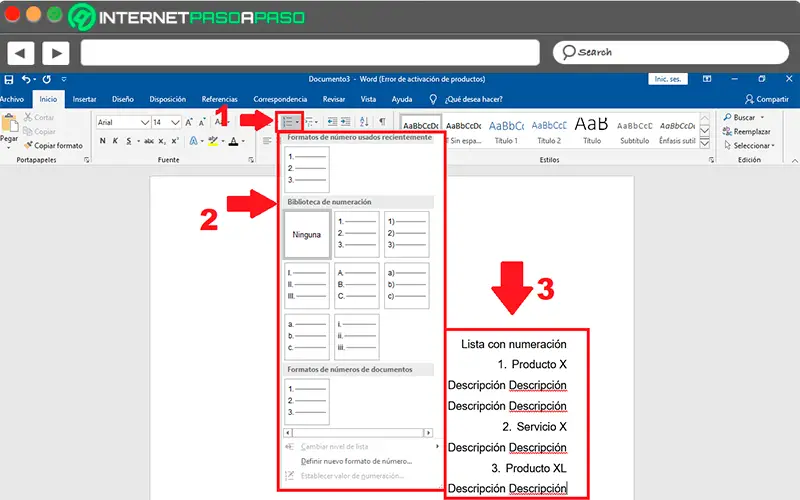This screenshot has height=500, width=800.
Task: Toggle show paragraph marks ¶
Action: (382, 122)
